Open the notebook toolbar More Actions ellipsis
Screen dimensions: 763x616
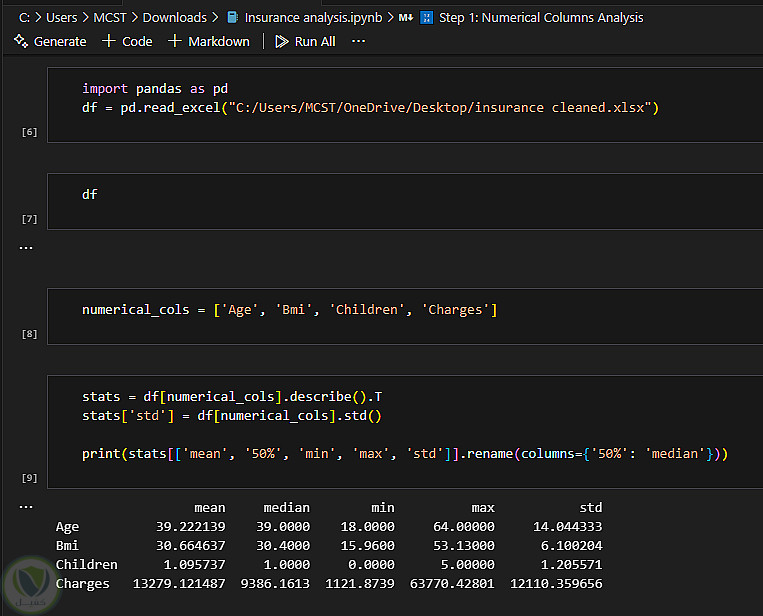[359, 41]
